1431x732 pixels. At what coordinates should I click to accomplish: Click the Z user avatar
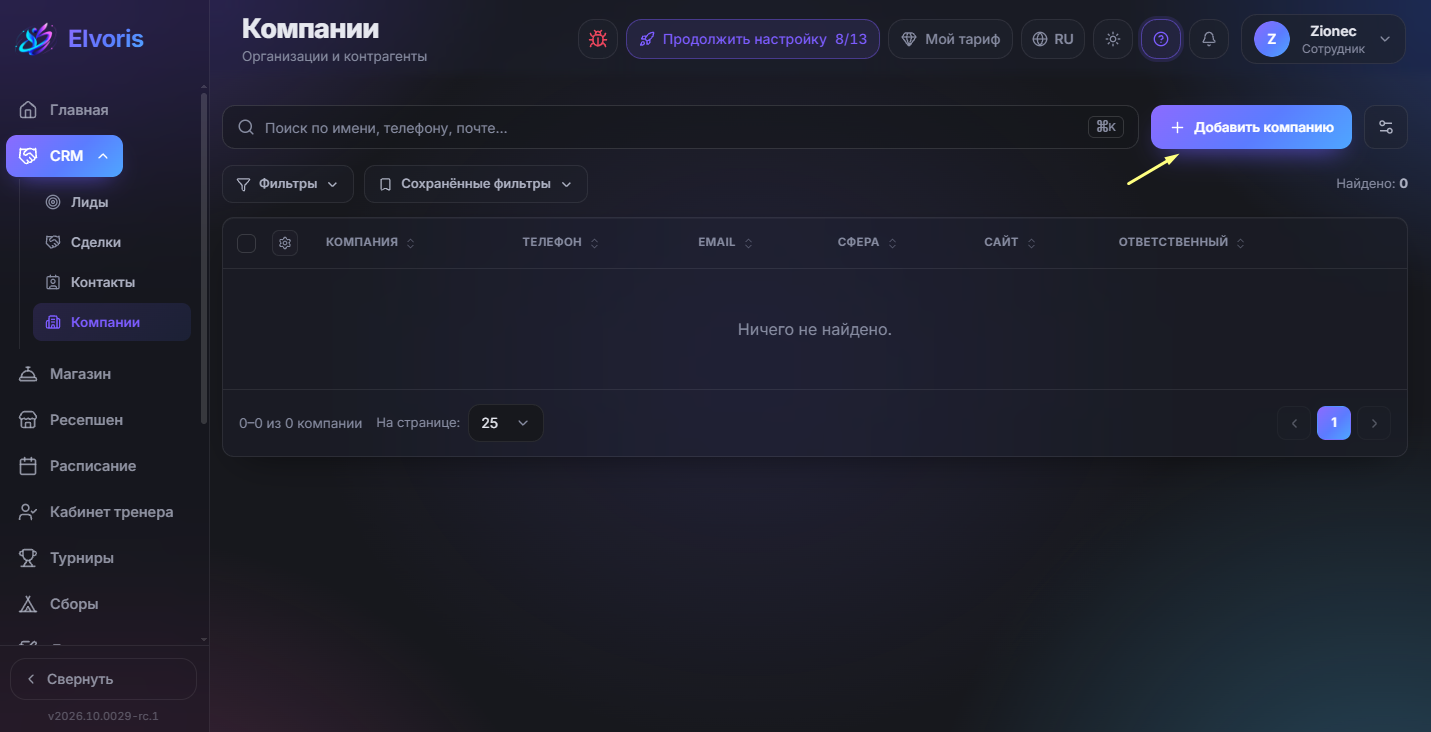(1271, 39)
